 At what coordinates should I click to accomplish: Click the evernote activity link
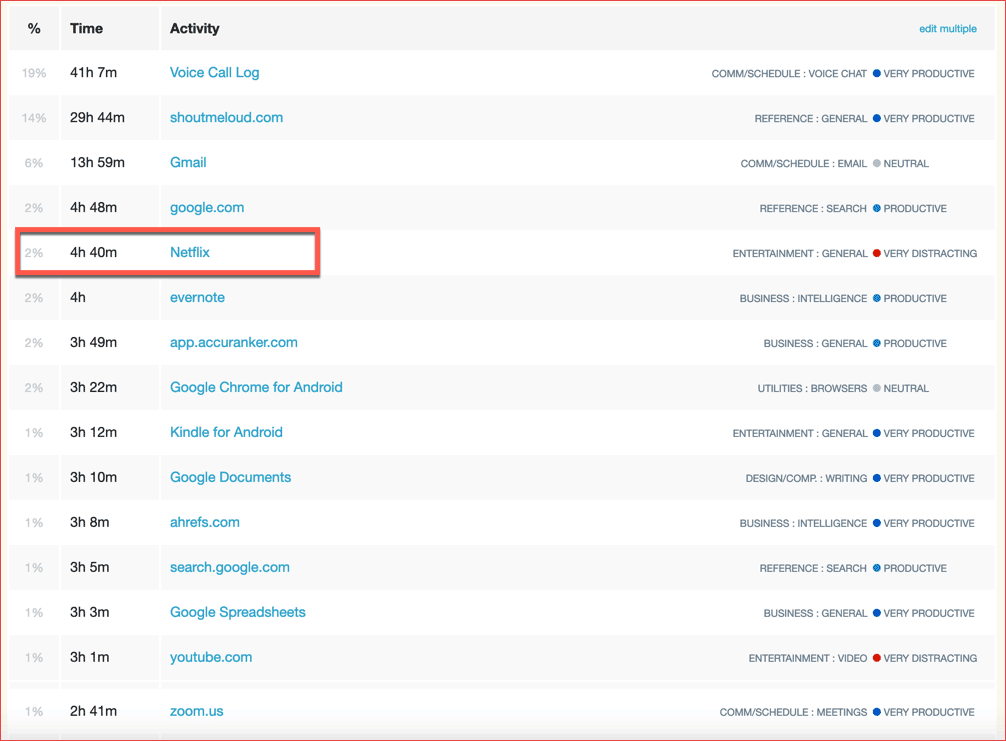point(197,298)
